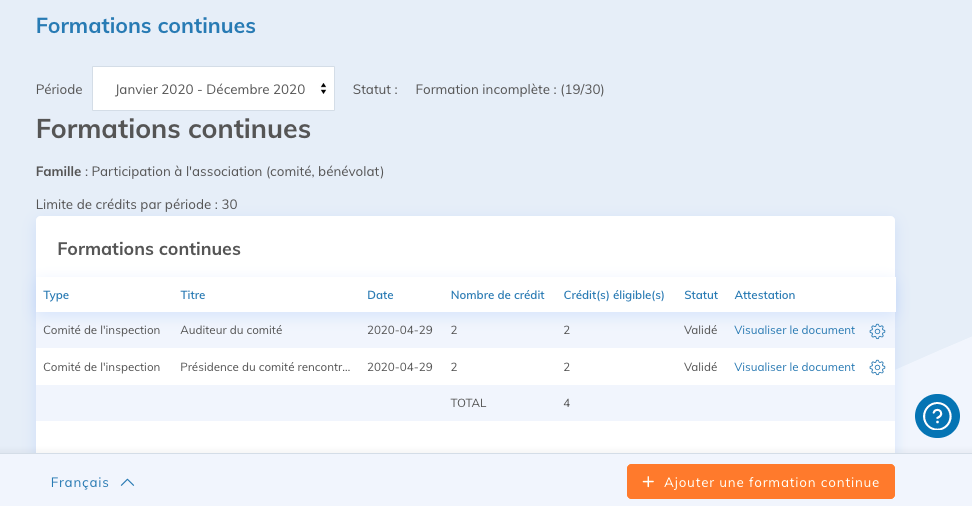Open settings gear for Présidence du comité row

[x=877, y=367]
